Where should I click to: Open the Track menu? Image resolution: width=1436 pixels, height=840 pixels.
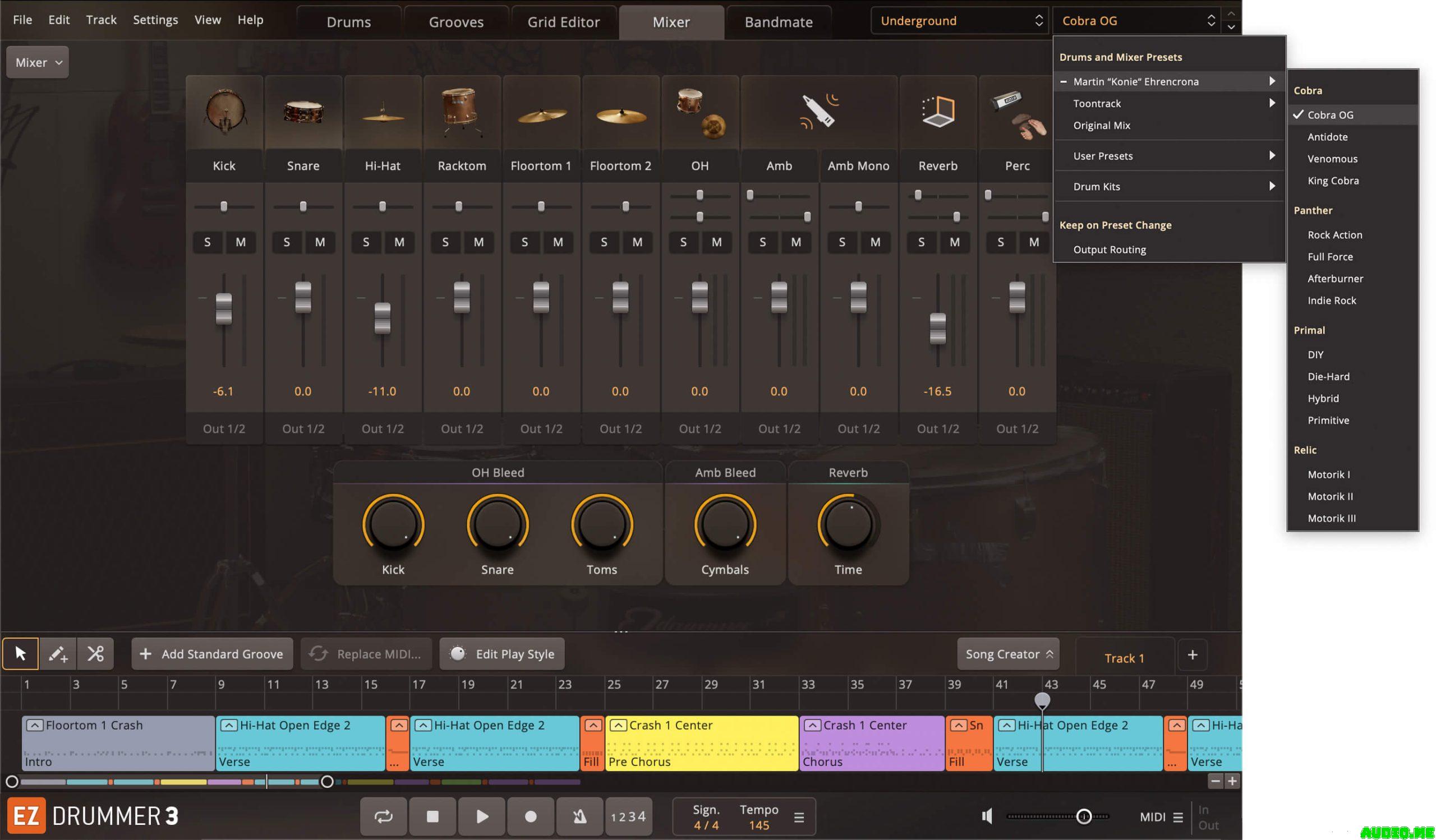[101, 20]
